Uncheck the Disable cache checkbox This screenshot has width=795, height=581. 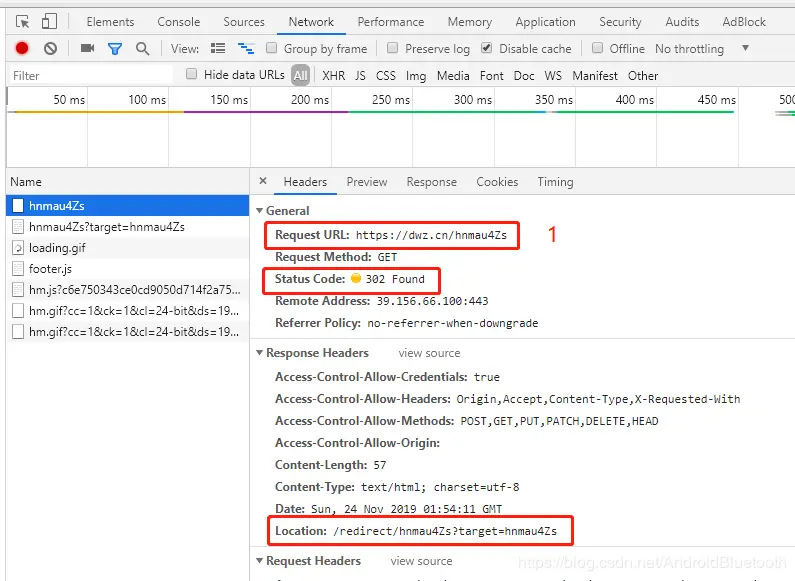(487, 48)
